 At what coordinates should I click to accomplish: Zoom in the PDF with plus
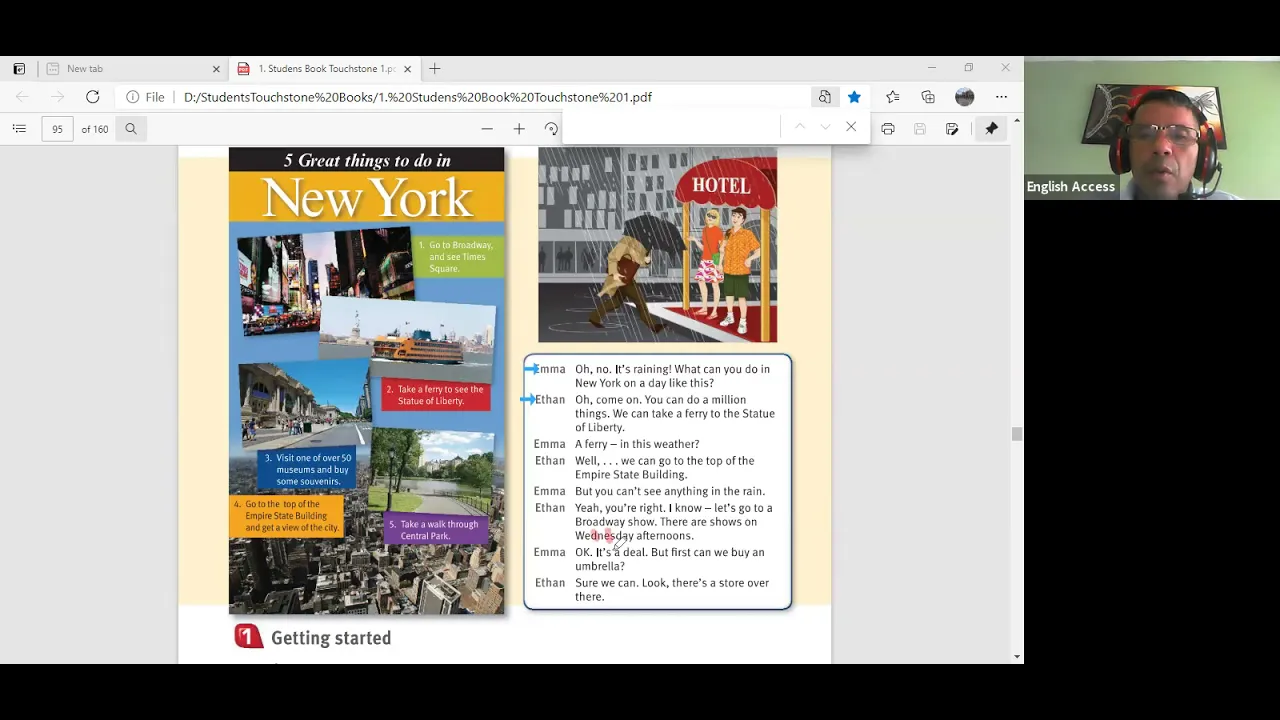(519, 129)
